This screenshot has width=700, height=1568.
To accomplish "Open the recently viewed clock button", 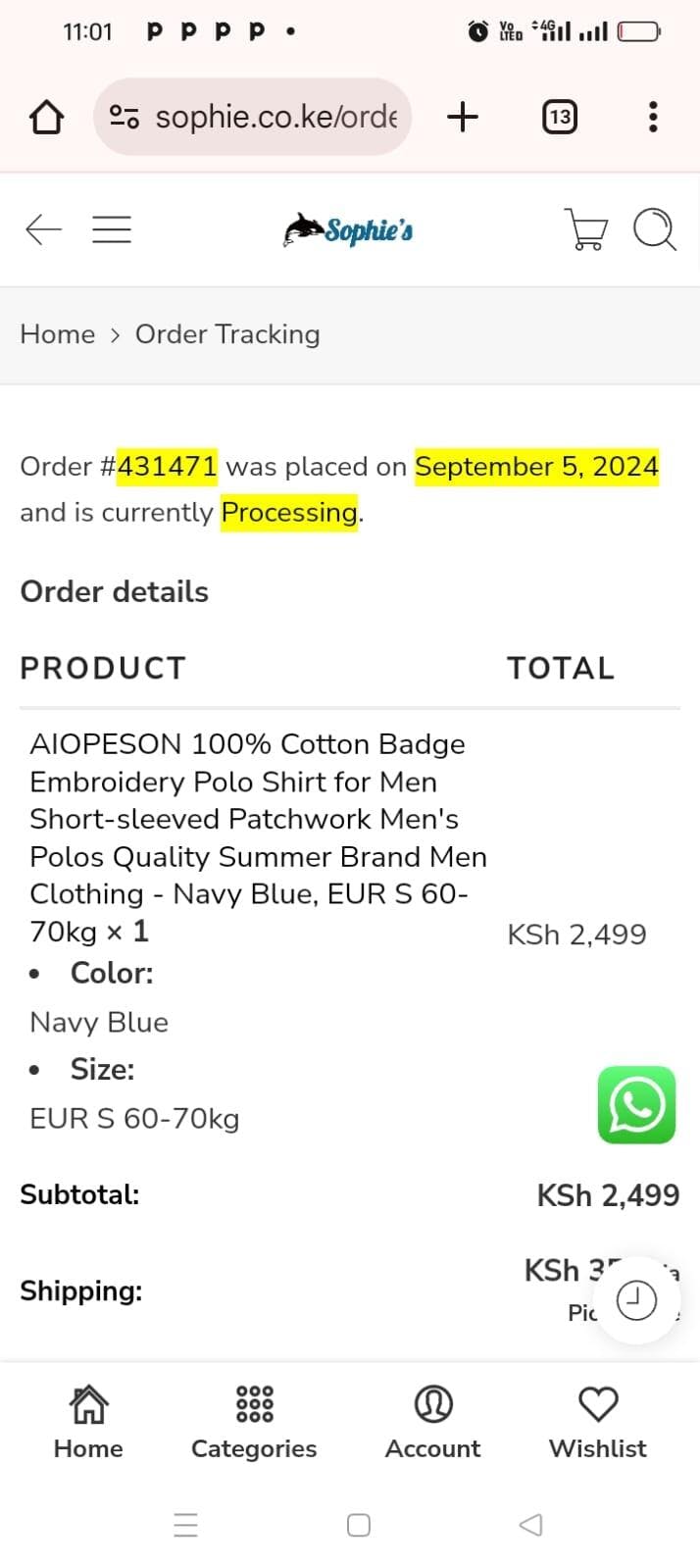I will [x=636, y=1301].
